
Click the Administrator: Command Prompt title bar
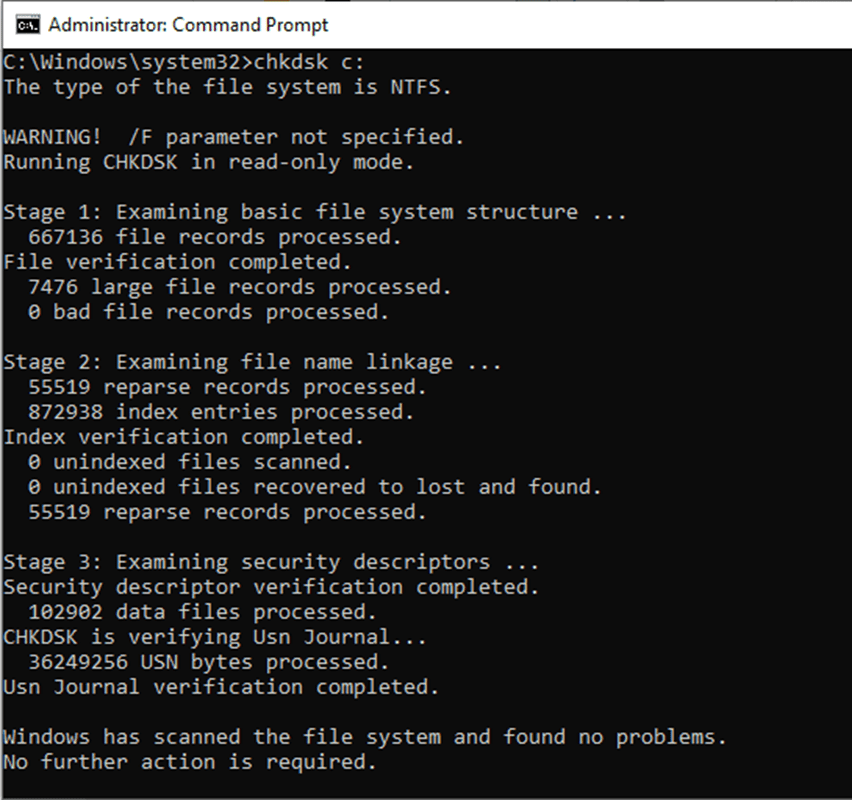pos(188,24)
